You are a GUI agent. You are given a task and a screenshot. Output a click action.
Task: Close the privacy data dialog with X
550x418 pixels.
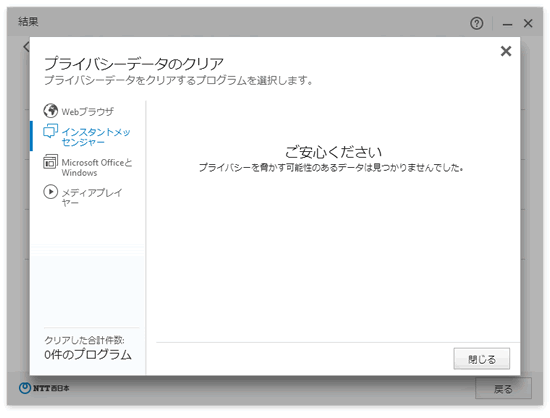(505, 51)
